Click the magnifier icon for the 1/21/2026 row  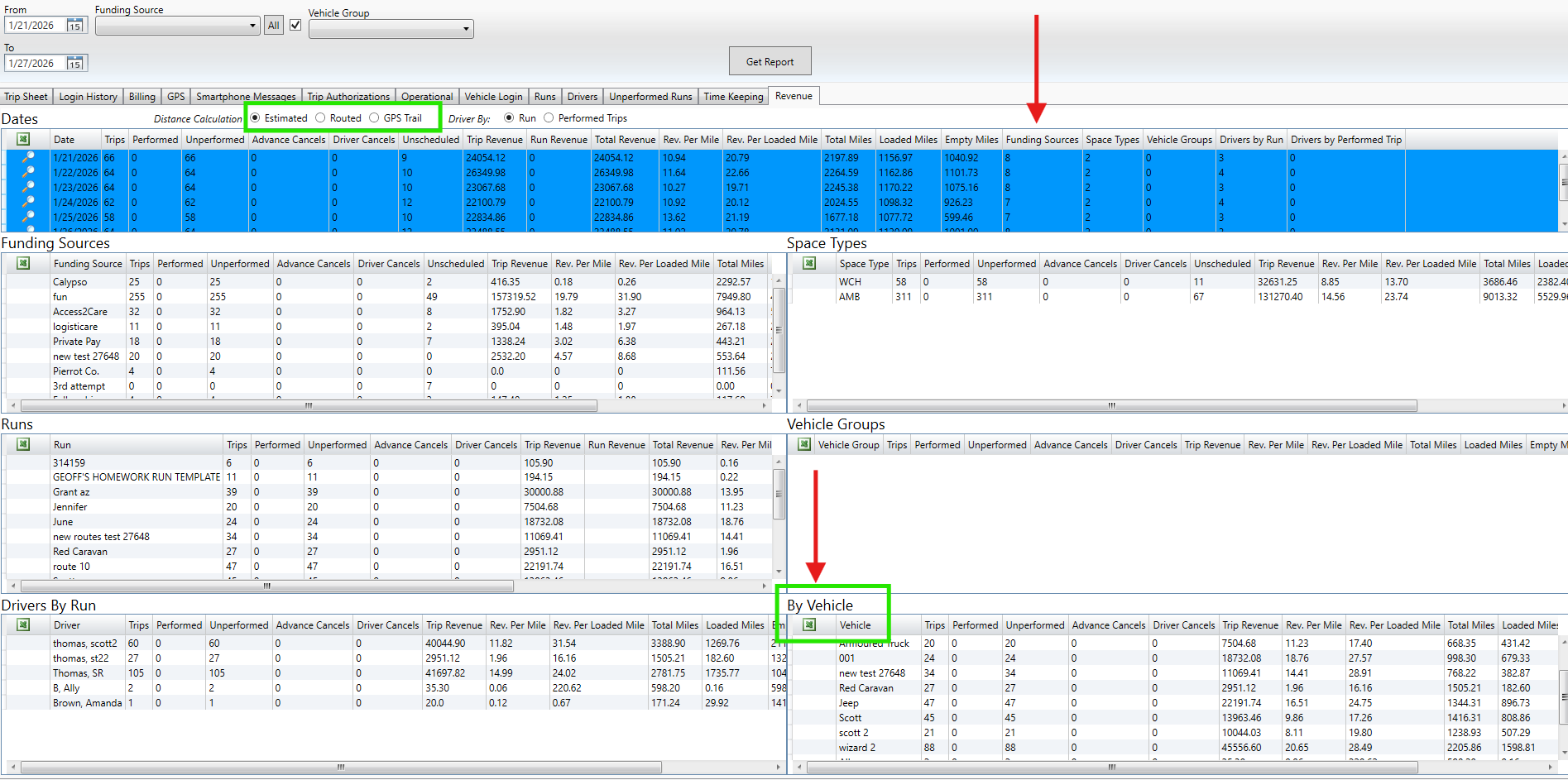pyautogui.click(x=28, y=157)
